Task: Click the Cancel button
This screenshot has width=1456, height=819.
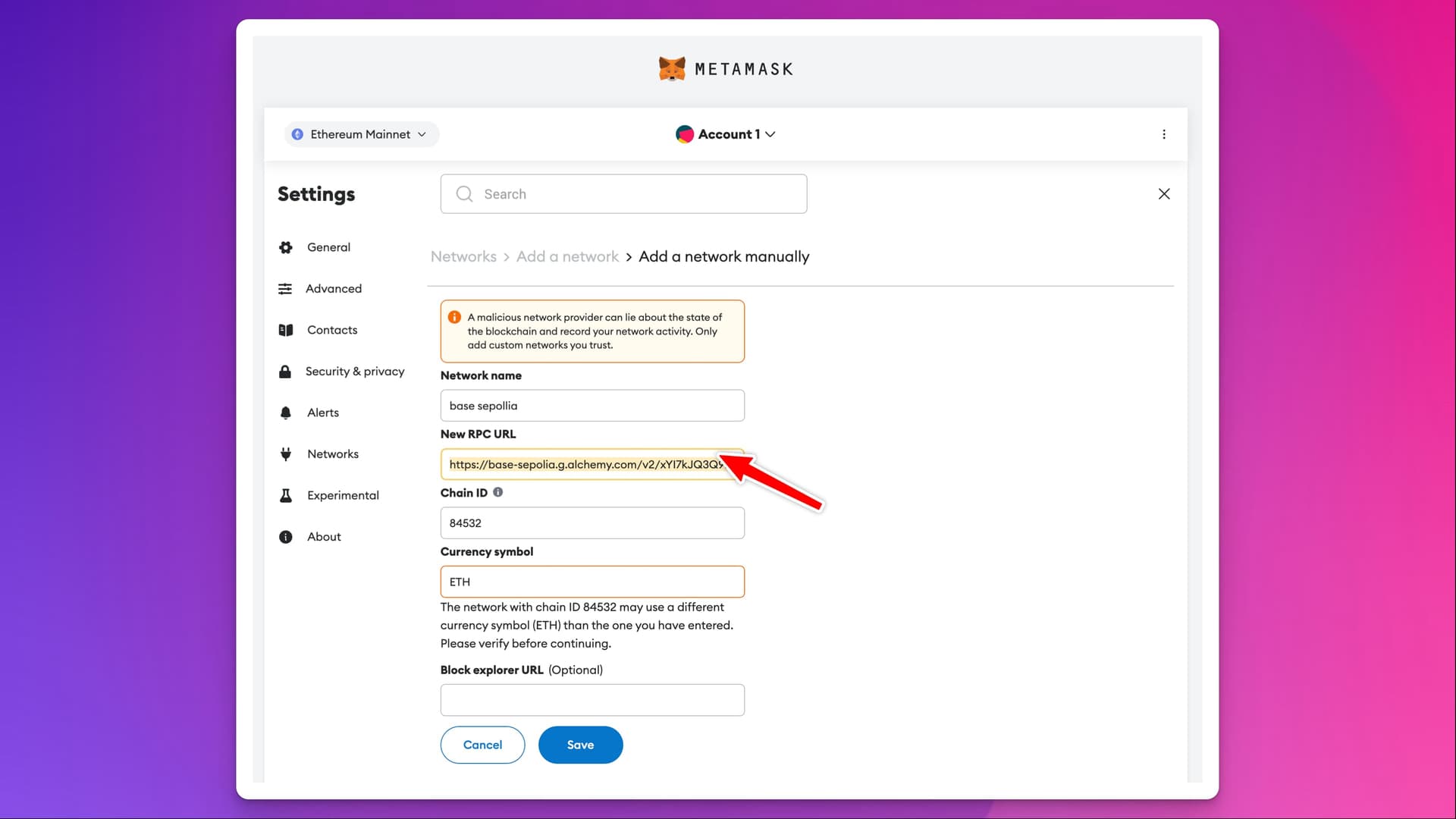Action: (482, 745)
